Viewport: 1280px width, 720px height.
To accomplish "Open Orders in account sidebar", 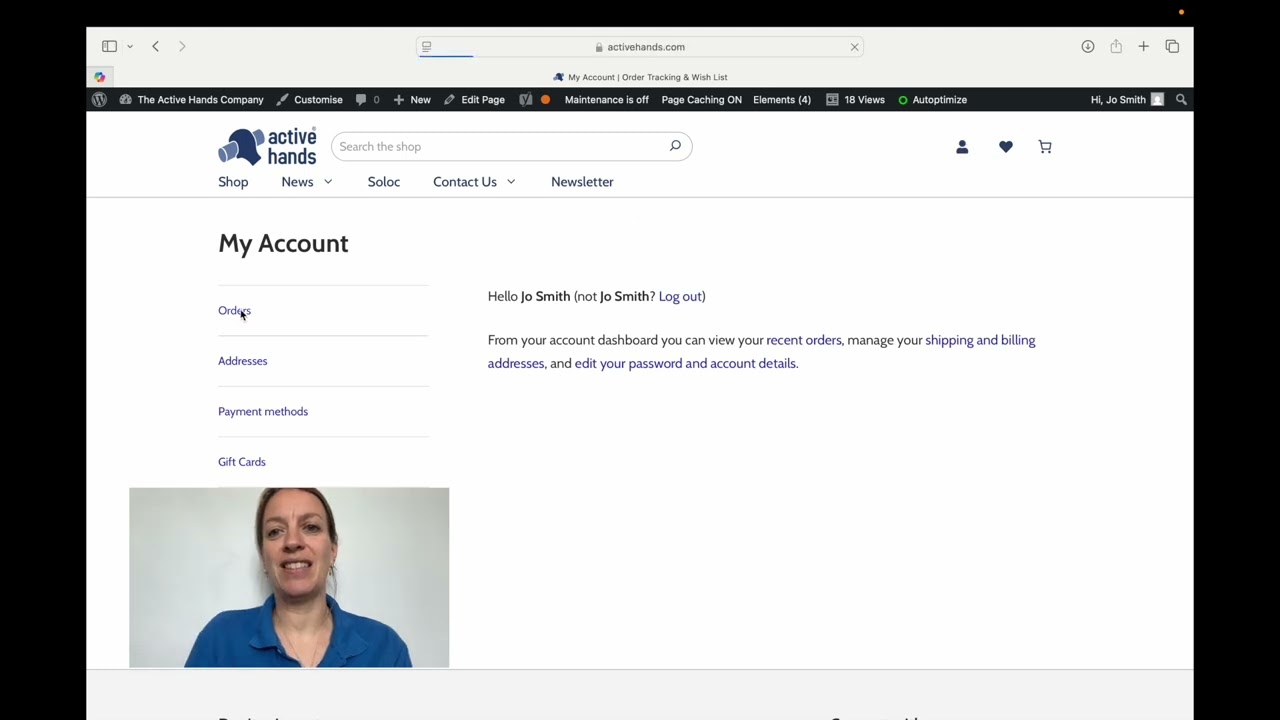I will coord(234,311).
